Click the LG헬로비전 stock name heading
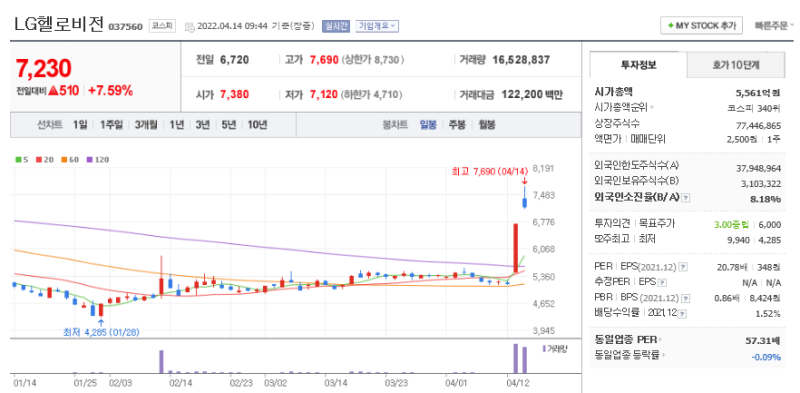Image resolution: width=800 pixels, height=393 pixels. (60, 24)
